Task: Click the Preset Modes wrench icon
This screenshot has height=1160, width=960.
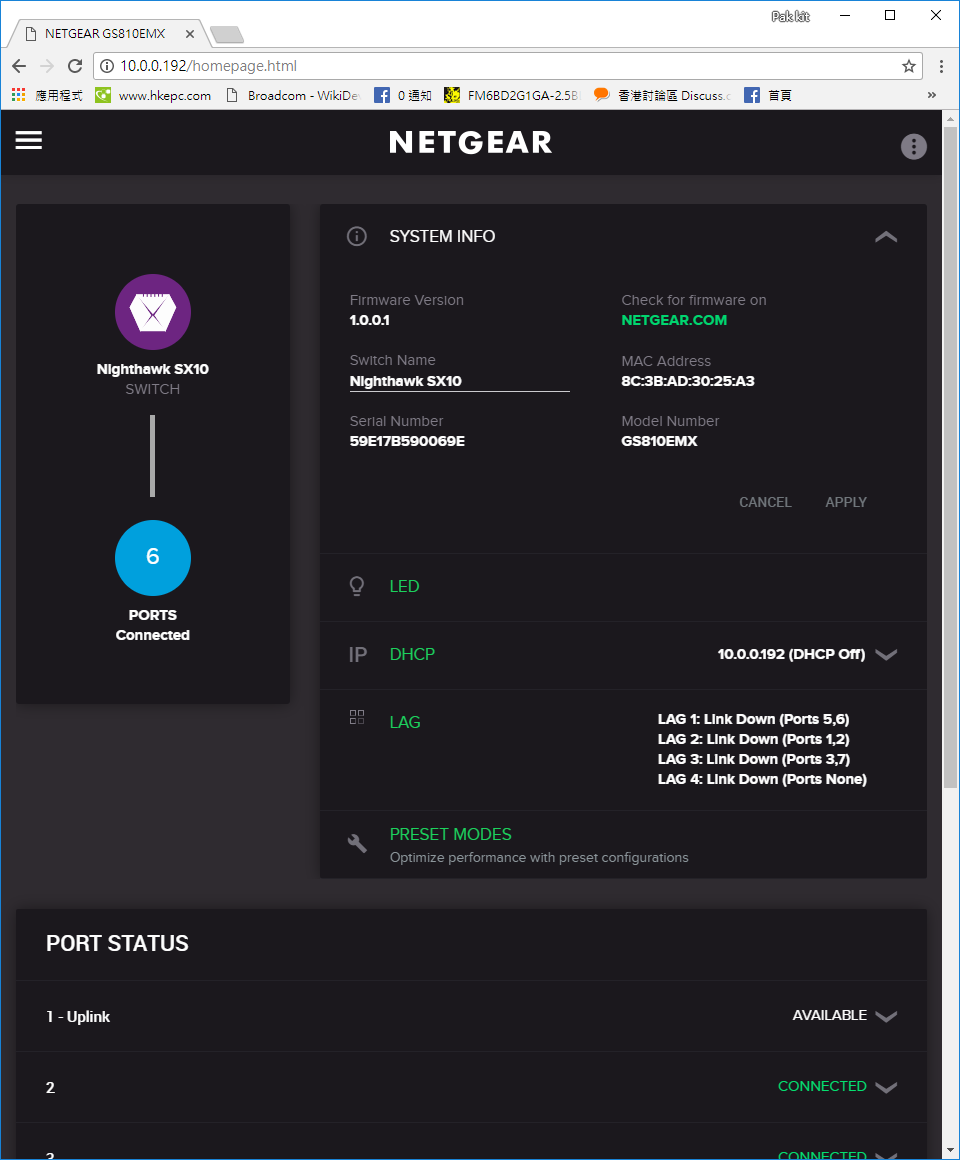Action: click(x=356, y=843)
